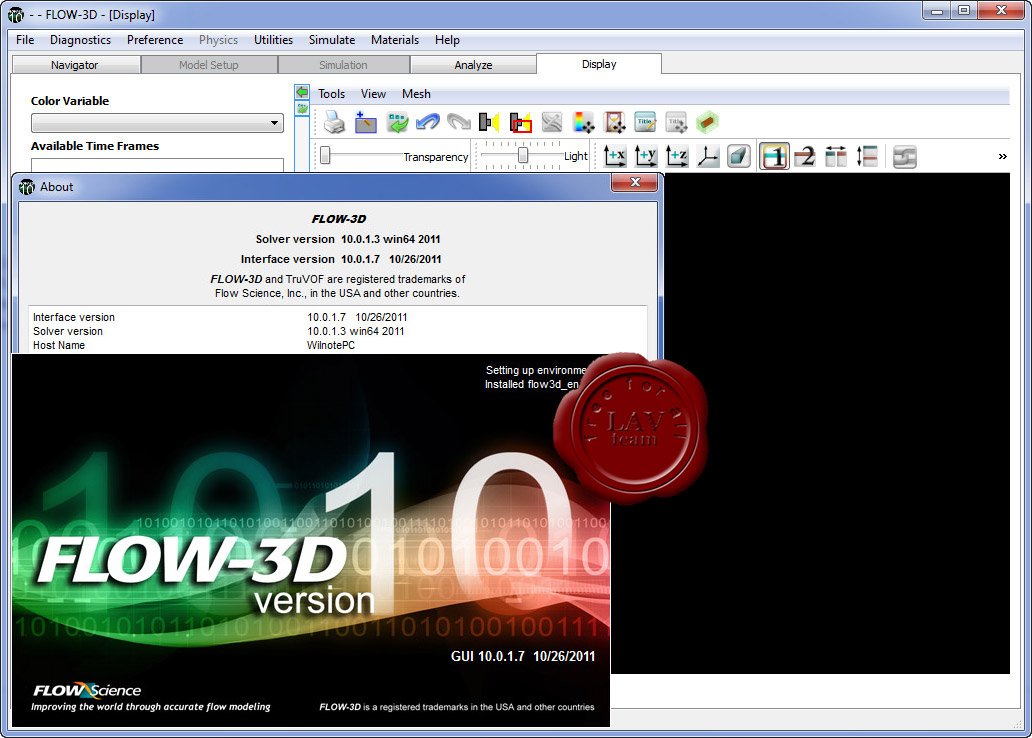Open the Color Variable dropdown
The image size is (1032, 738).
tap(157, 123)
